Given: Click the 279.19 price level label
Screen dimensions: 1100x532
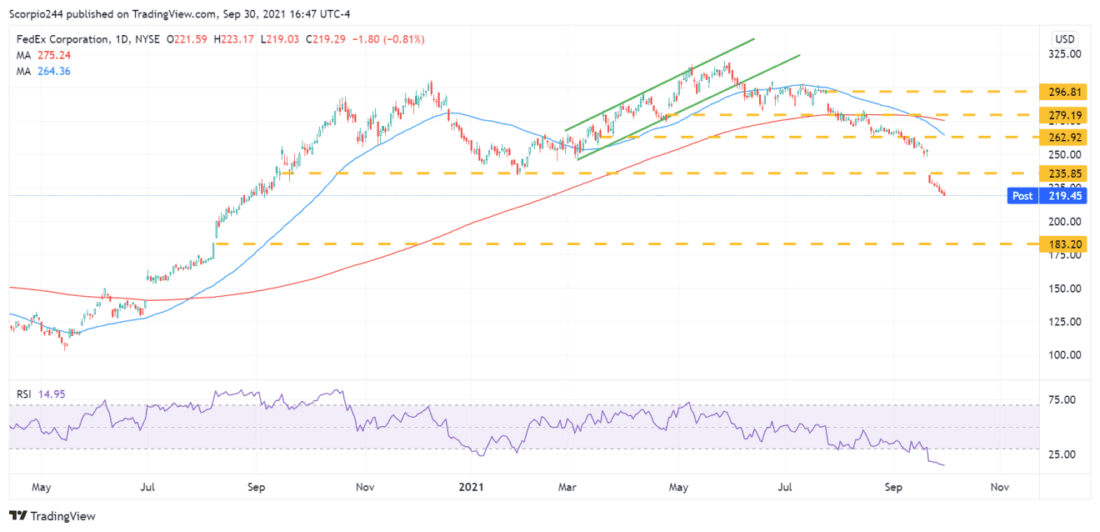Looking at the screenshot, I should click(x=1064, y=114).
